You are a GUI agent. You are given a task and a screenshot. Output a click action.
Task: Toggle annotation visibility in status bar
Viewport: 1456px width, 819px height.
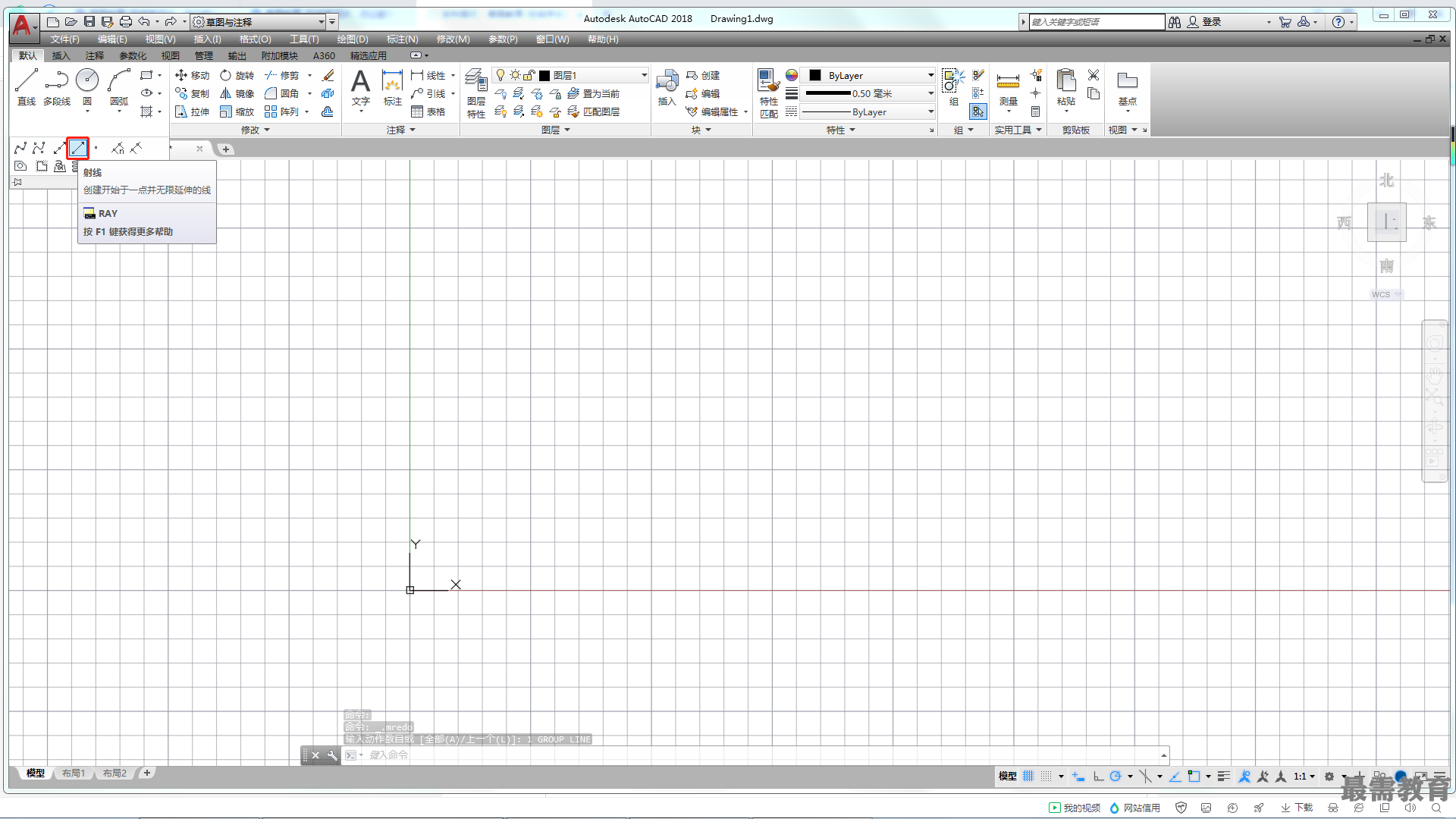1244,776
